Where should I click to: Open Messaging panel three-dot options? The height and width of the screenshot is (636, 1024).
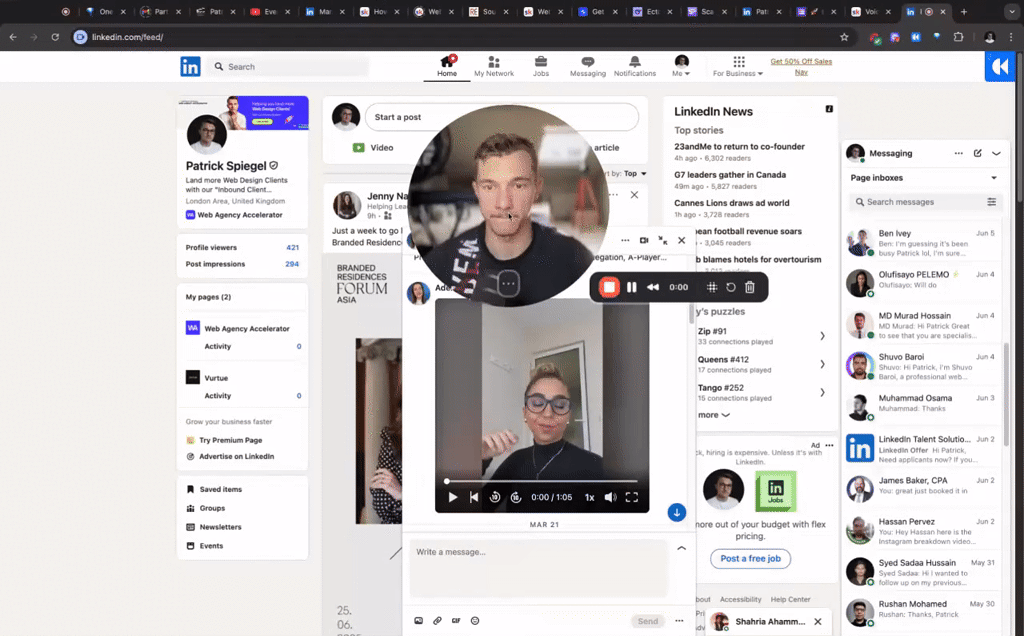(x=958, y=153)
